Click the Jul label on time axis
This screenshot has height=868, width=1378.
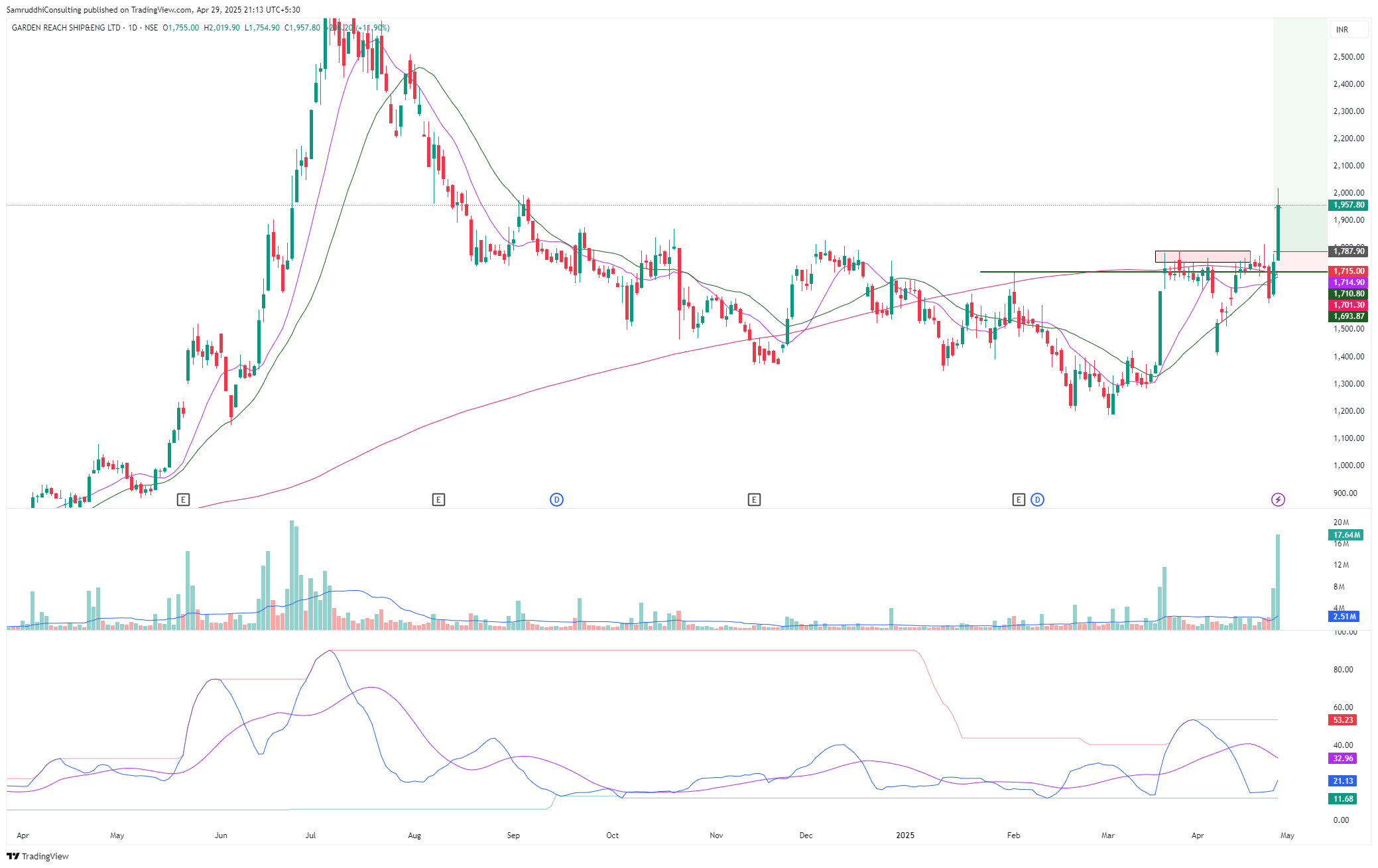coord(310,836)
